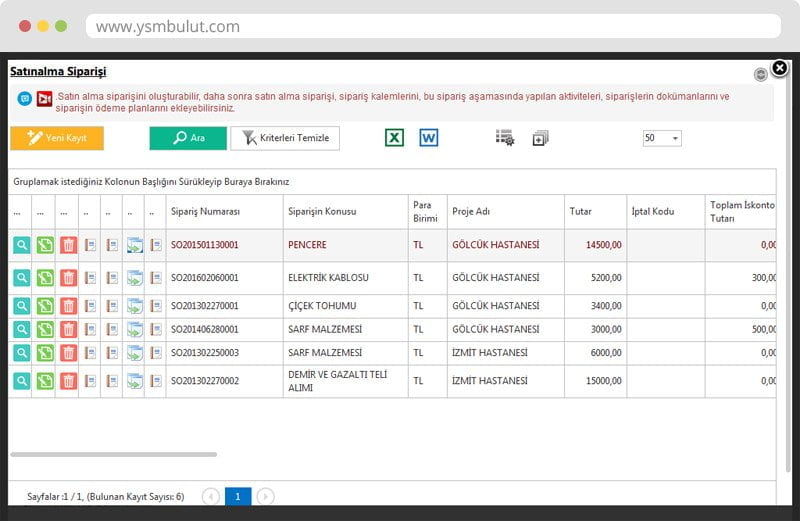This screenshot has width=800, height=521.
Task: Collapse the panel using the round arrow icon
Action: pos(761,74)
